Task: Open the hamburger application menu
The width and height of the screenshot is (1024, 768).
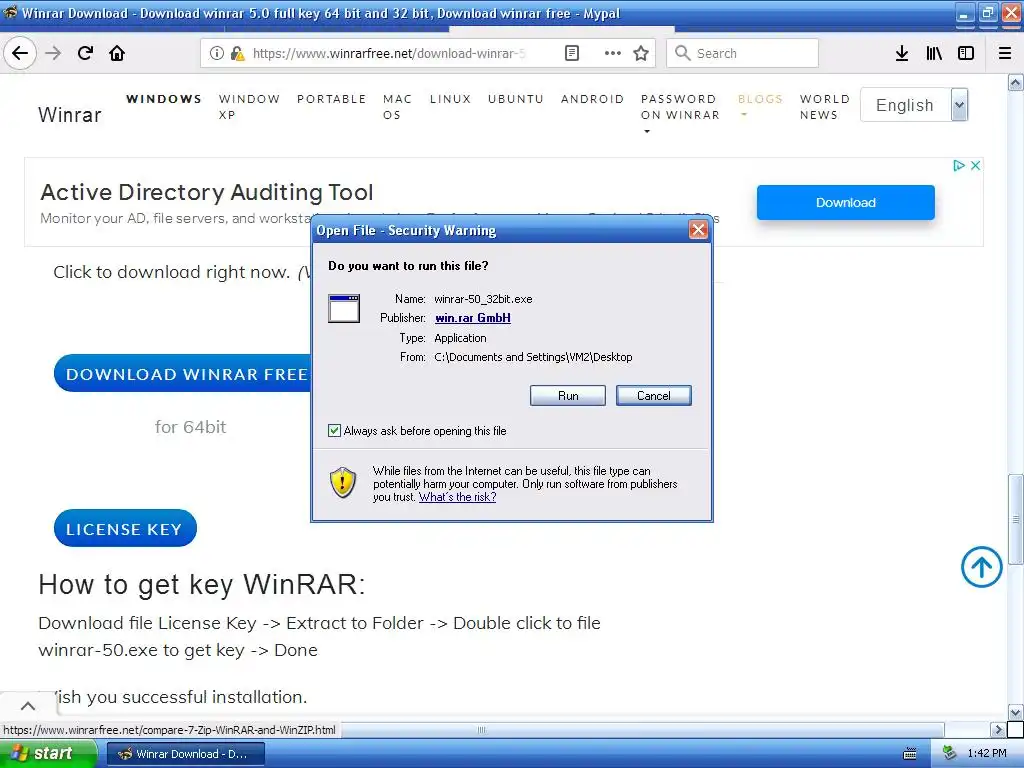Action: tap(1005, 53)
